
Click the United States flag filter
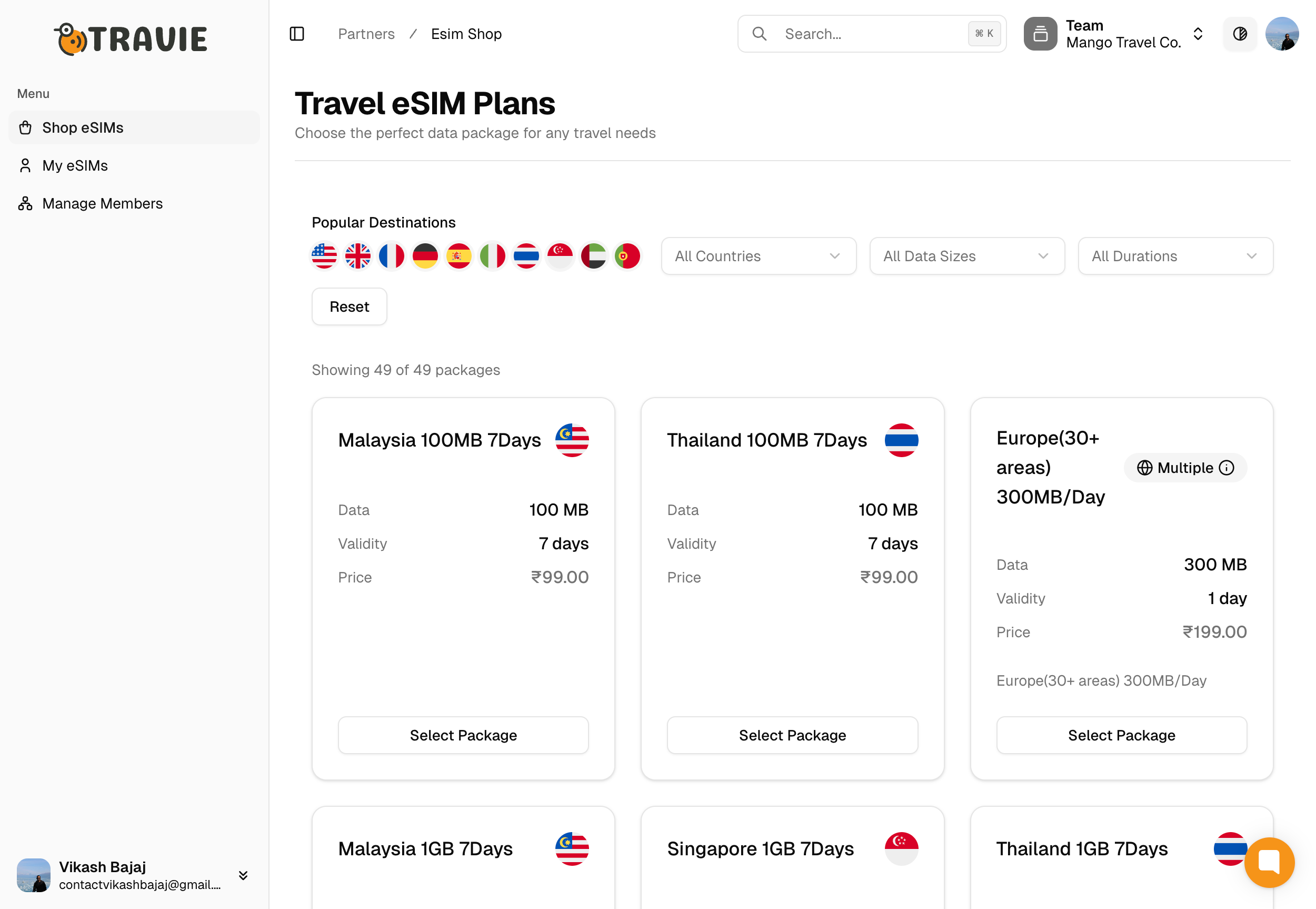(324, 256)
